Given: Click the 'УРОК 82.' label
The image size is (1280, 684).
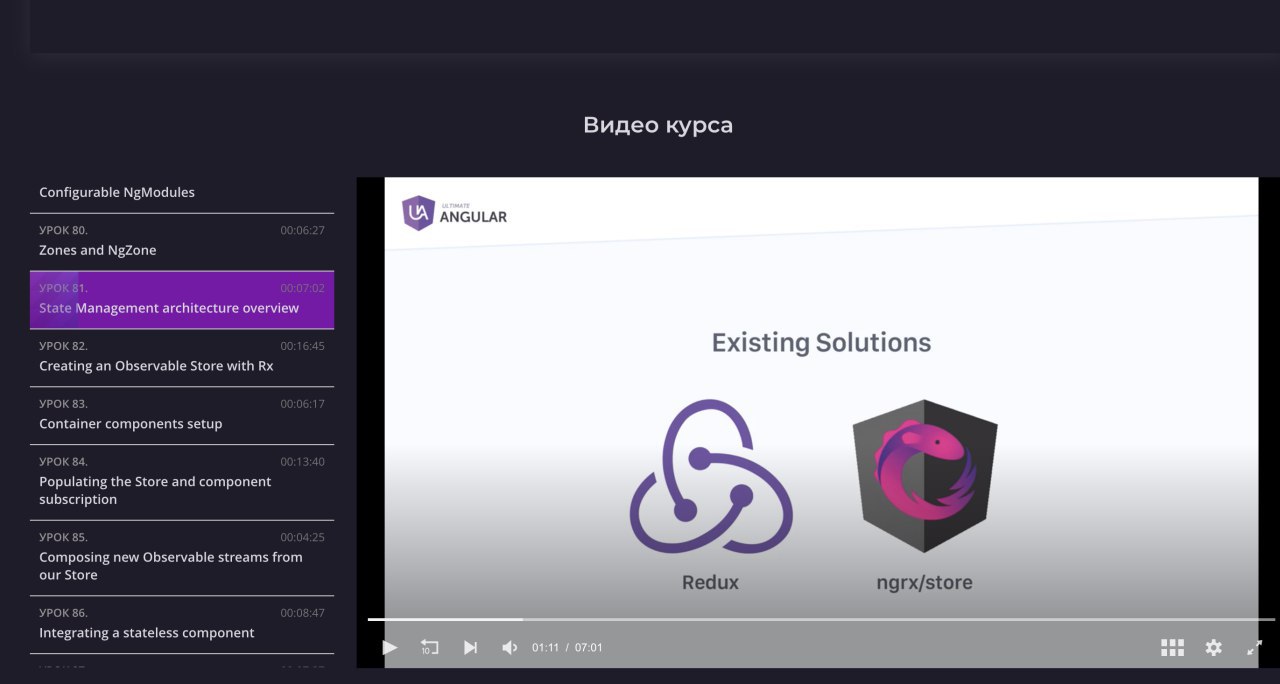Looking at the screenshot, I should (63, 346).
